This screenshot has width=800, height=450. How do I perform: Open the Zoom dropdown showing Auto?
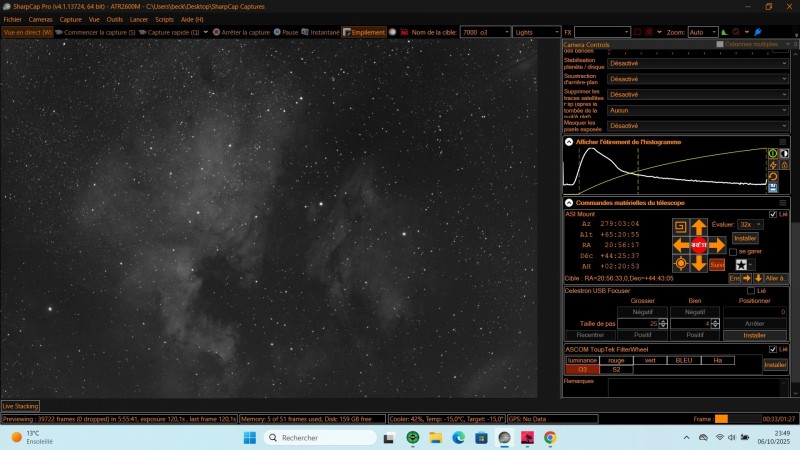(703, 32)
